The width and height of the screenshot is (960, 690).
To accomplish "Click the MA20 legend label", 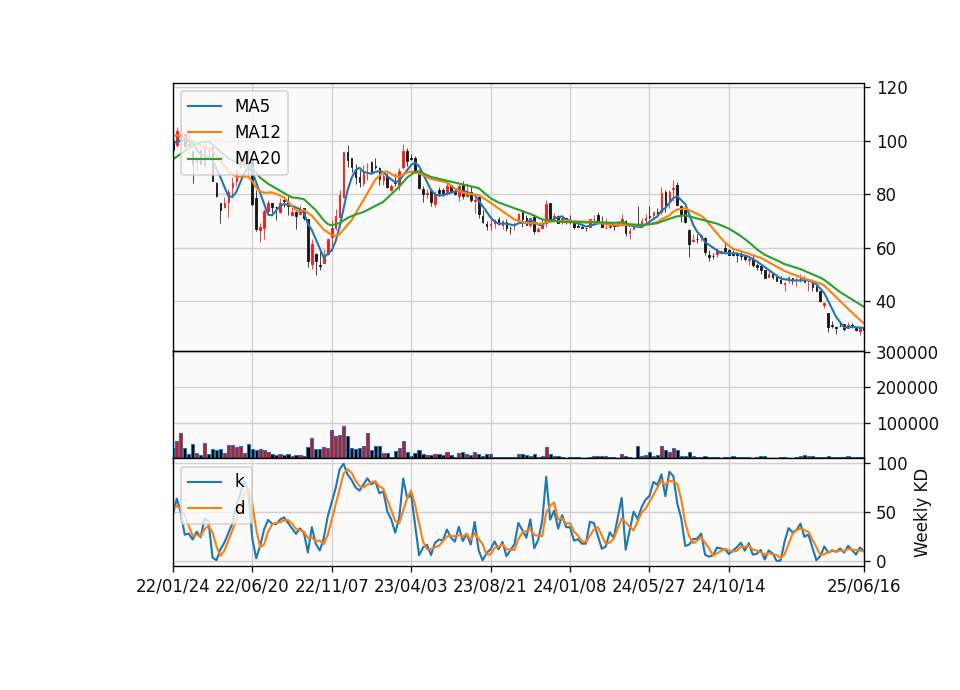I will (x=257, y=158).
